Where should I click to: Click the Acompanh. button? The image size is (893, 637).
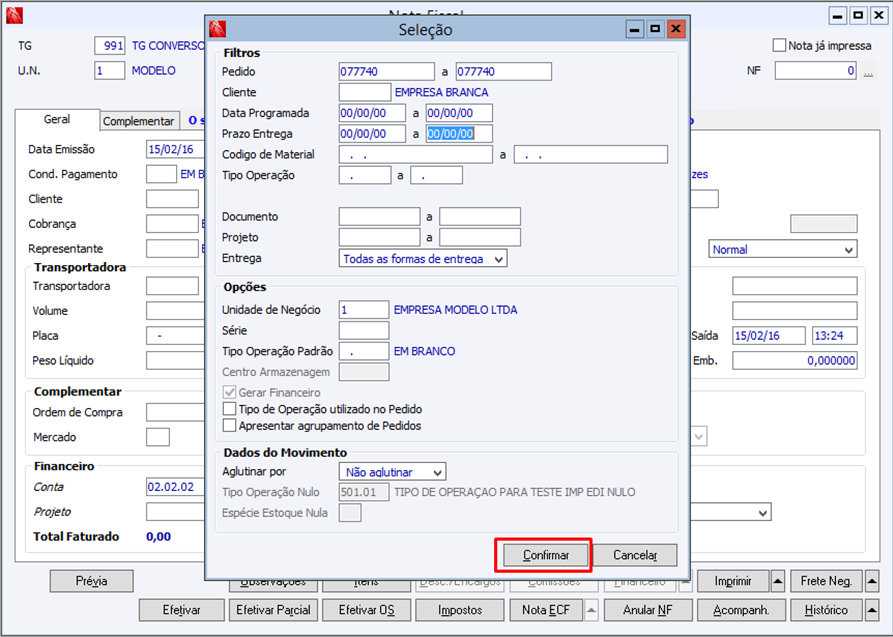(741, 610)
